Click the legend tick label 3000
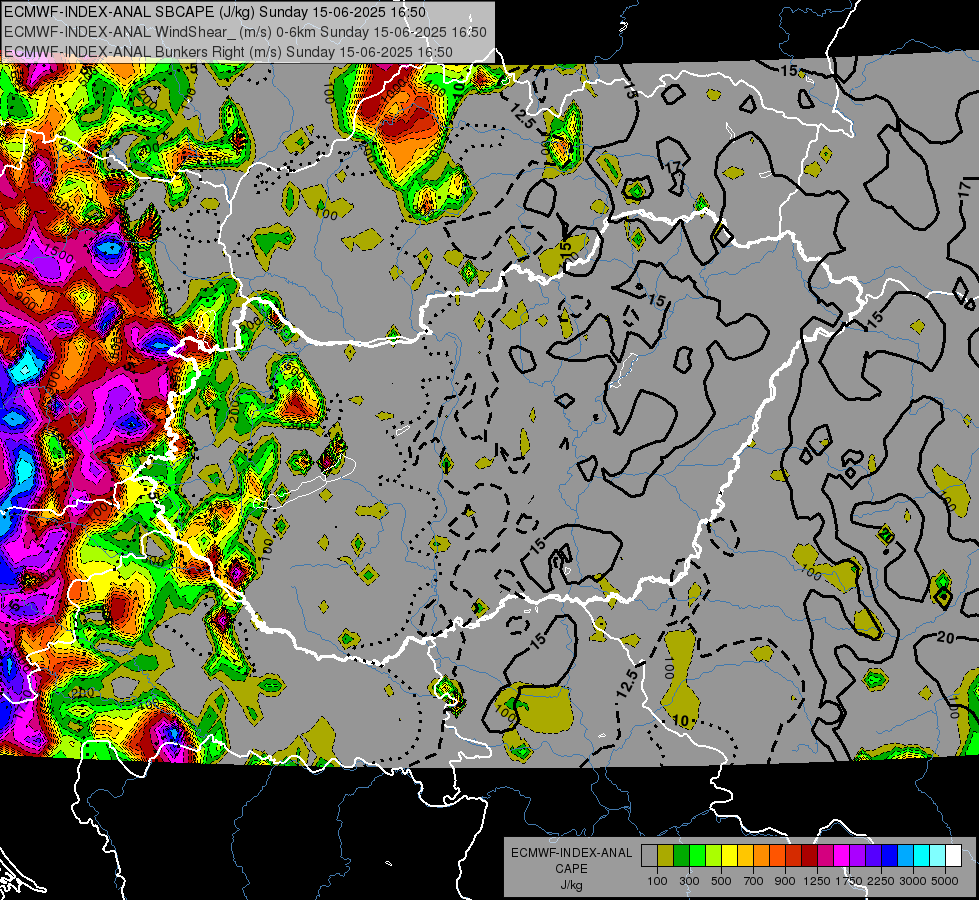The image size is (979, 900). click(913, 881)
